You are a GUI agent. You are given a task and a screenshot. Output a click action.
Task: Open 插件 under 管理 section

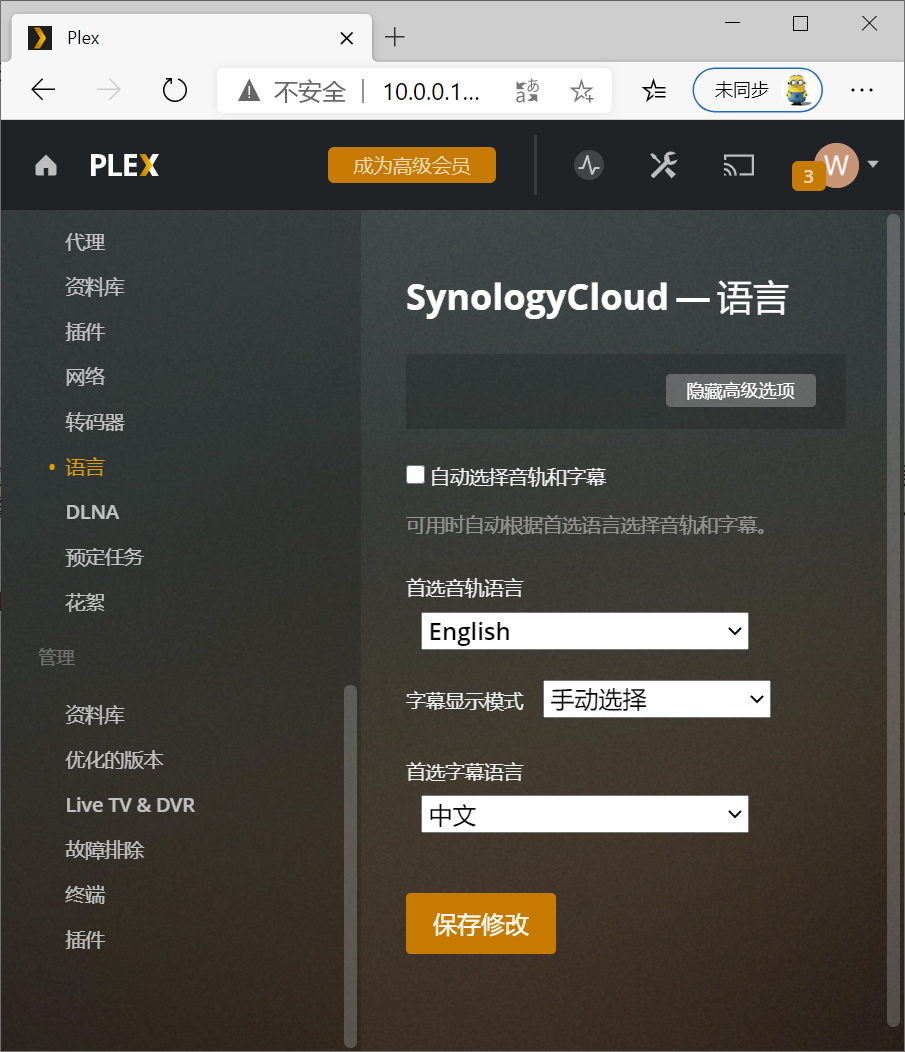(x=85, y=939)
